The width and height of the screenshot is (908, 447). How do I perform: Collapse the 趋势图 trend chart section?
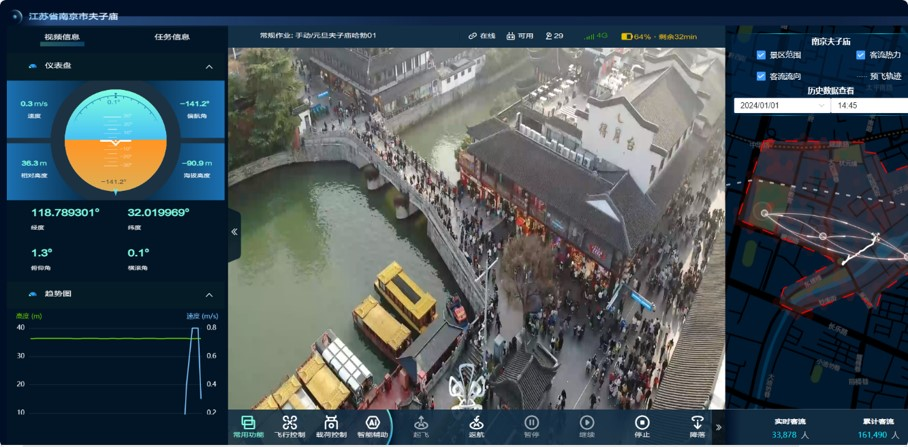coord(209,295)
